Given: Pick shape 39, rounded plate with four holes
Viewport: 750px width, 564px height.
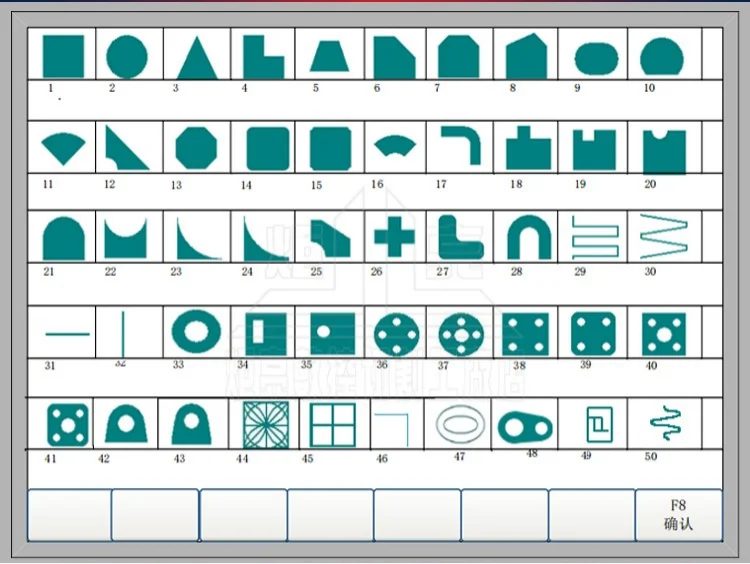Looking at the screenshot, I should [x=594, y=334].
